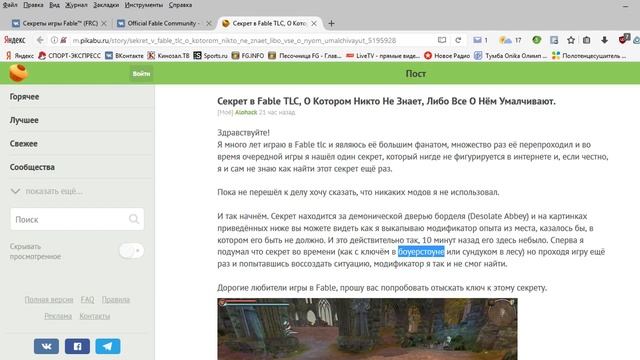Open the Fable game screenshot image

pyautogui.click(x=367, y=329)
